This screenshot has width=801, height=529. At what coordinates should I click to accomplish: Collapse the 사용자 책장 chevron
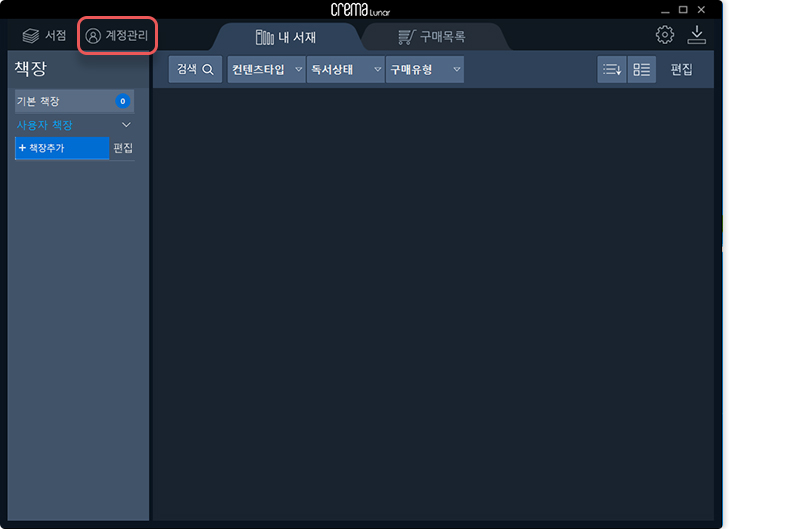coord(126,125)
